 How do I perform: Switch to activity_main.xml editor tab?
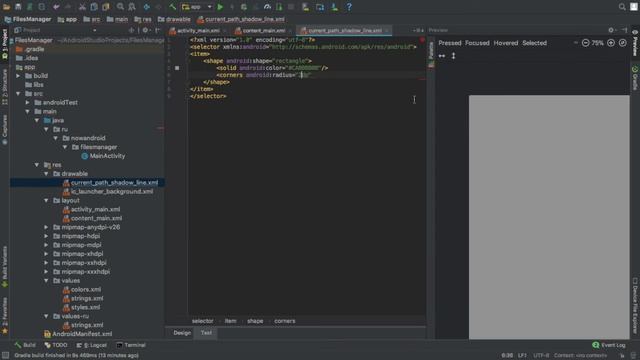coord(198,31)
